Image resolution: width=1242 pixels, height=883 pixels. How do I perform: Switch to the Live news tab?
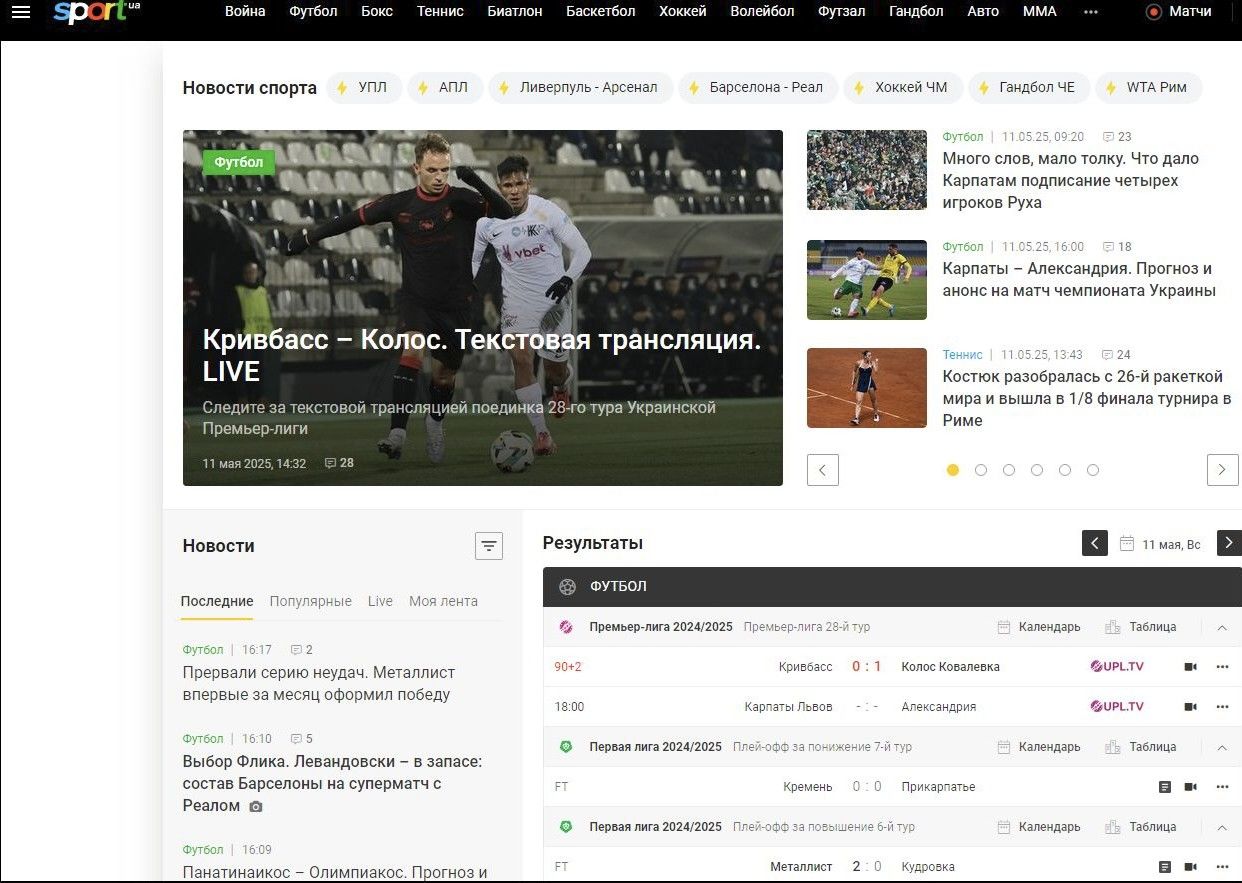click(380, 601)
